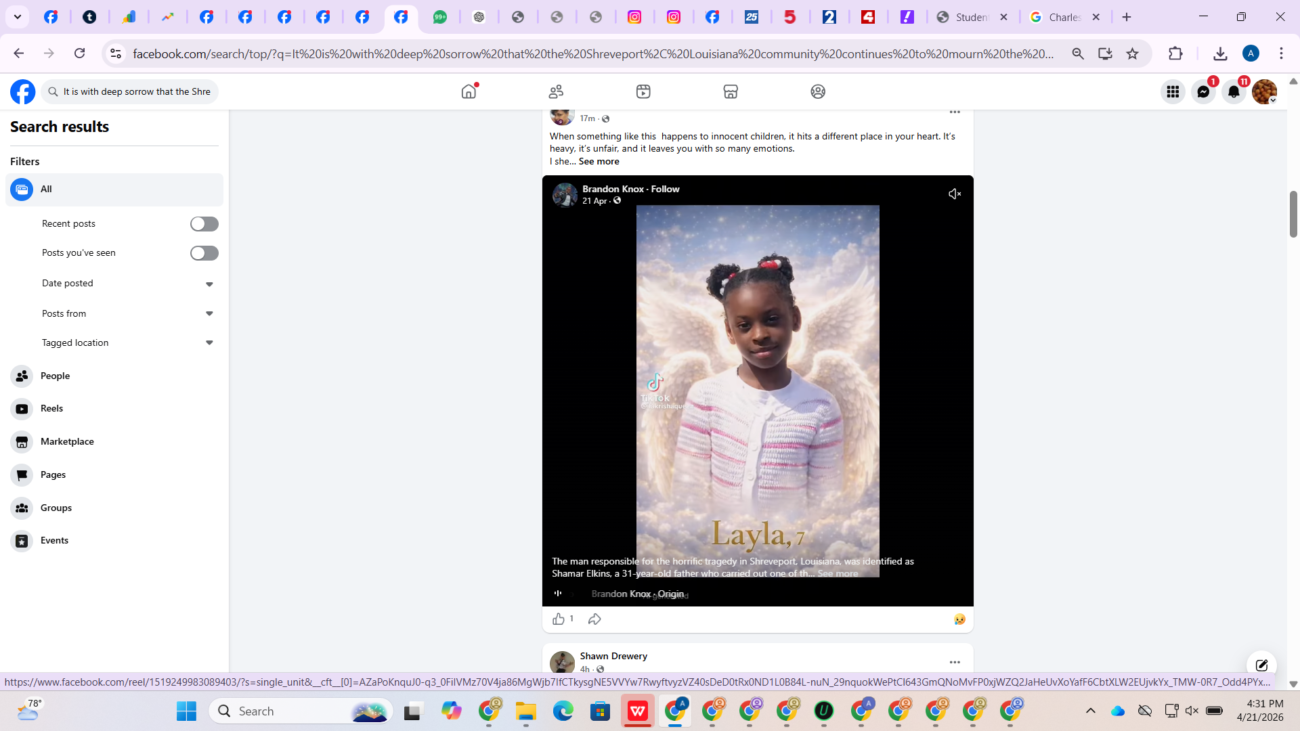The height and width of the screenshot is (731, 1300).
Task: Open the Friends icon in top navigation
Action: 556,91
